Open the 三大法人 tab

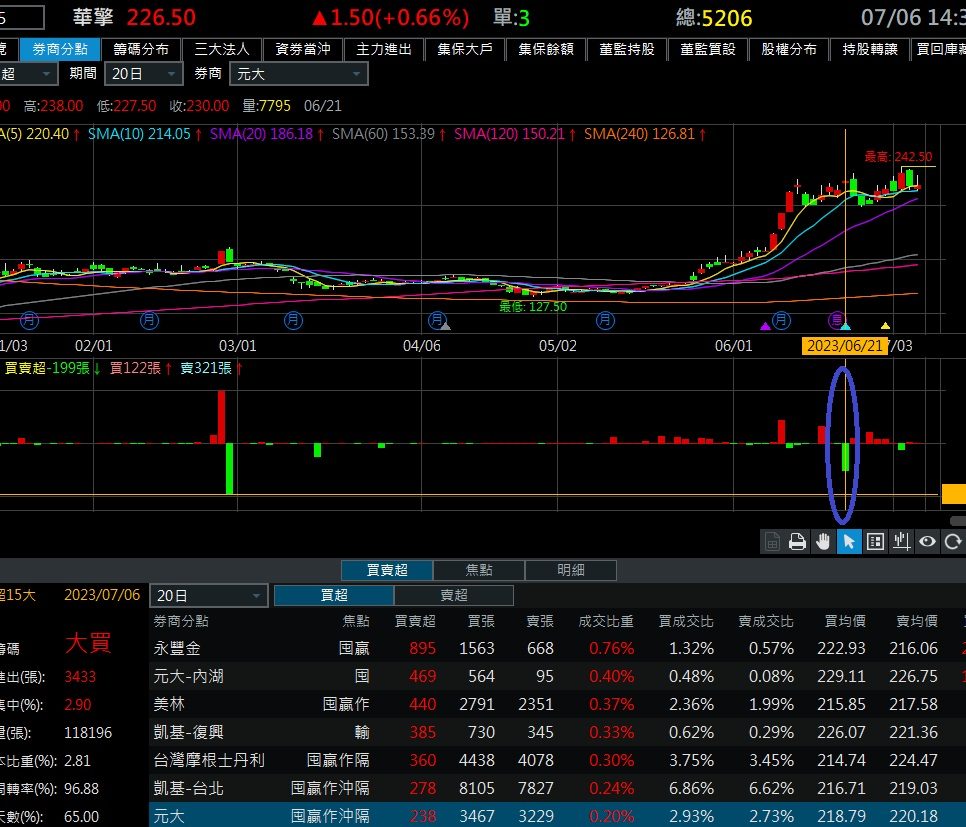tap(222, 49)
